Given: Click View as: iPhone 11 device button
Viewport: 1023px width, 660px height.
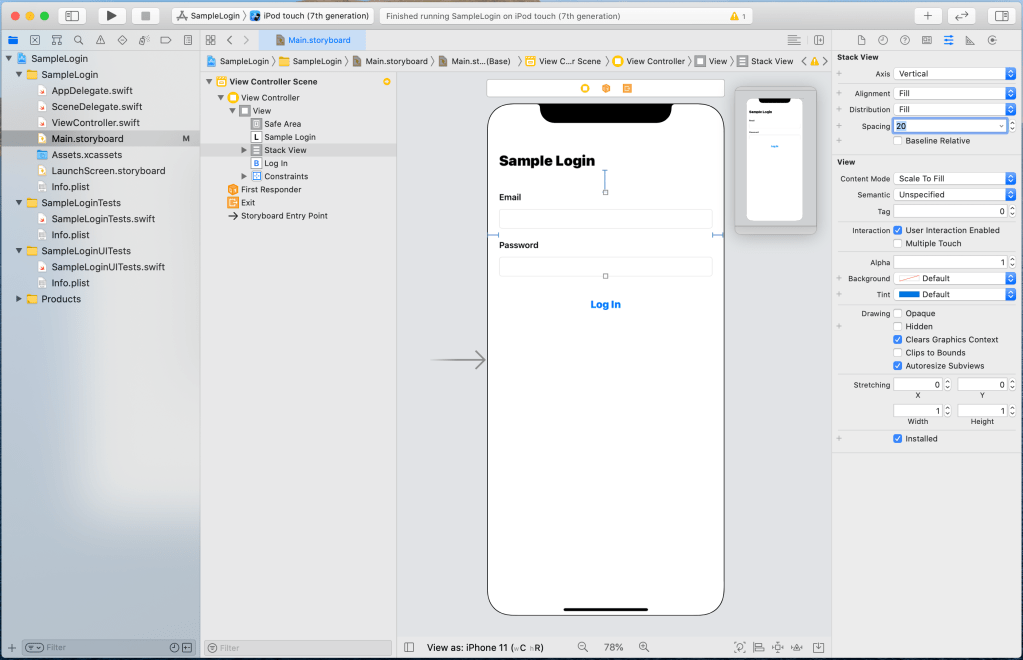Looking at the screenshot, I should [485, 648].
